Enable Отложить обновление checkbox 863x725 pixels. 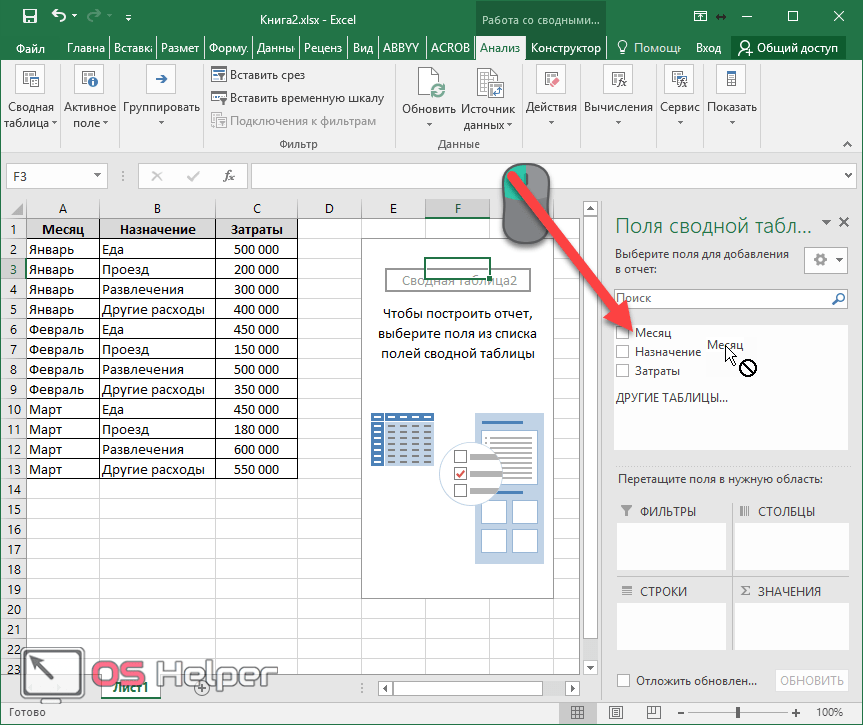(624, 681)
